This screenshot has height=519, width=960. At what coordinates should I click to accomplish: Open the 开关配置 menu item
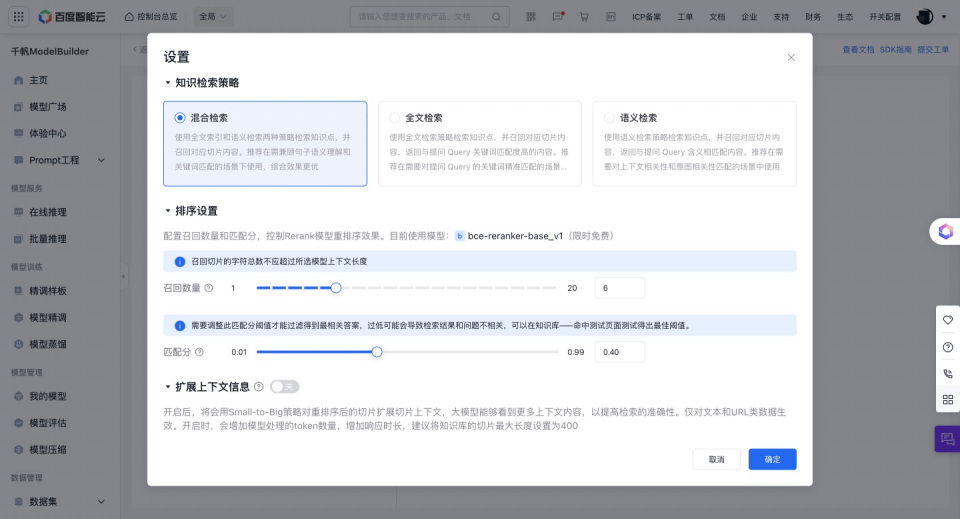tap(885, 17)
